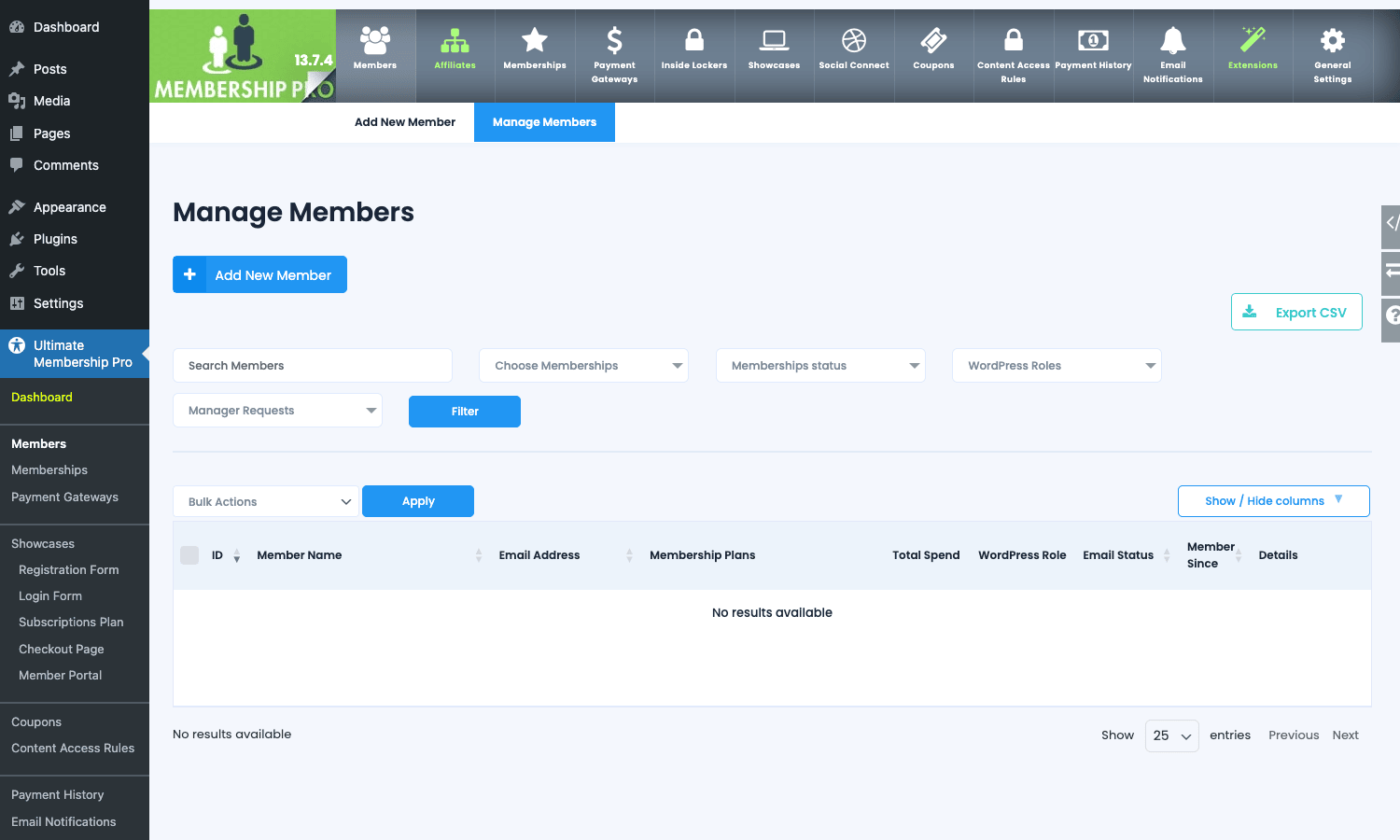1400x840 pixels.
Task: Expand Choose Memberships dropdown
Action: (583, 366)
